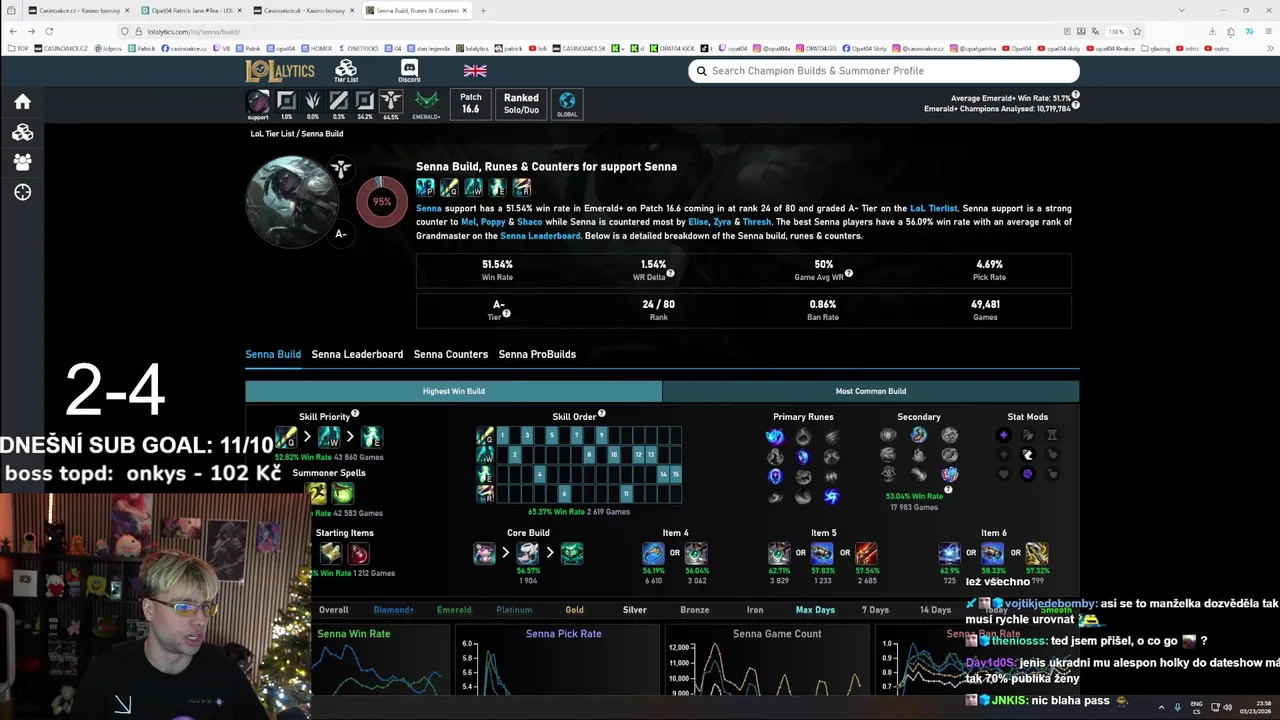Select the Most Common Build tab
The width and height of the screenshot is (1280, 720).
pyautogui.click(x=871, y=391)
